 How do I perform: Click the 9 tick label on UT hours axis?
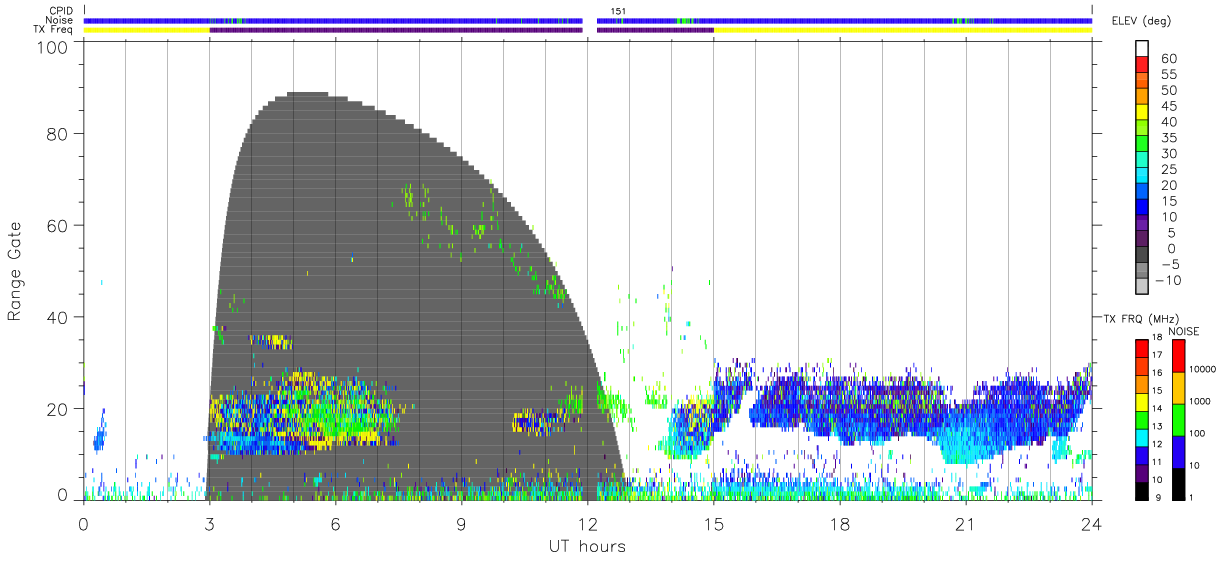(461, 523)
